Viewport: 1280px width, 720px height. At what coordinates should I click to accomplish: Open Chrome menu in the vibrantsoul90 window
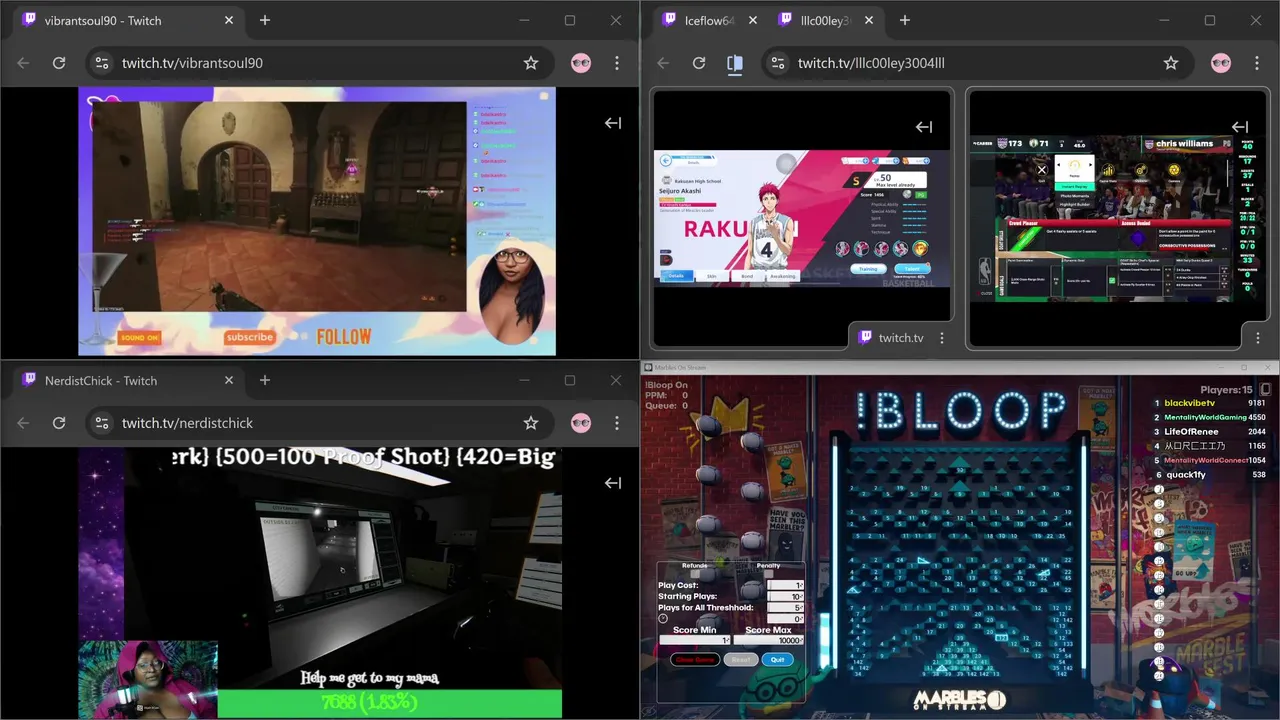click(617, 63)
